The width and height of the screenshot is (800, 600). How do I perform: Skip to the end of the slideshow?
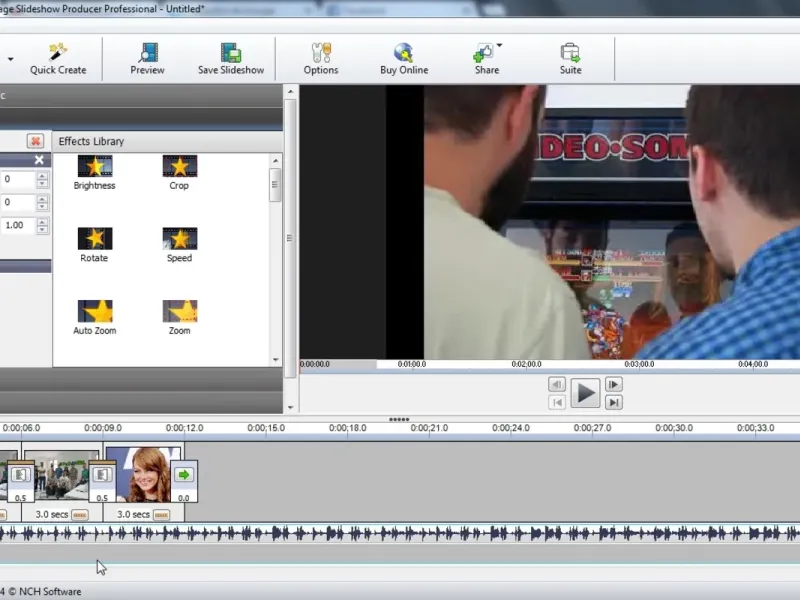tap(614, 402)
